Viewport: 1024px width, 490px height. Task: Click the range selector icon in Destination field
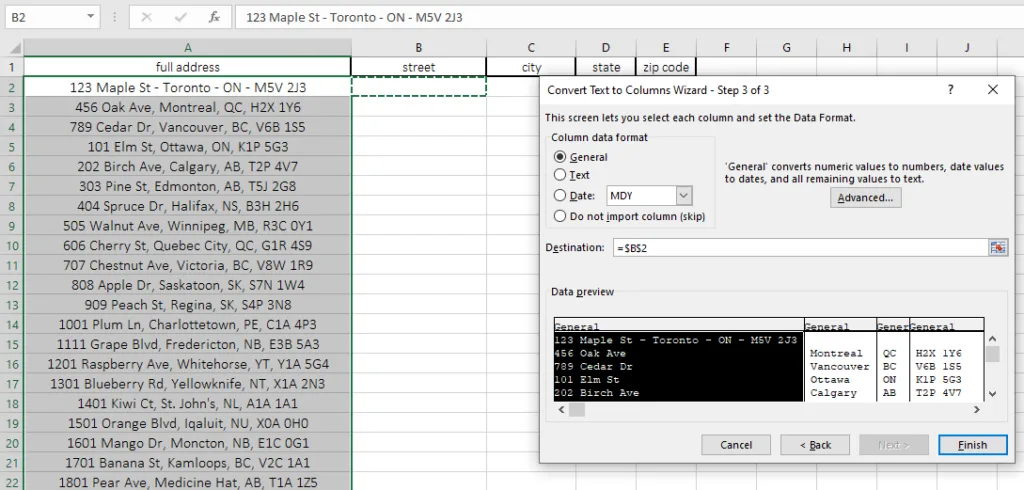point(998,248)
